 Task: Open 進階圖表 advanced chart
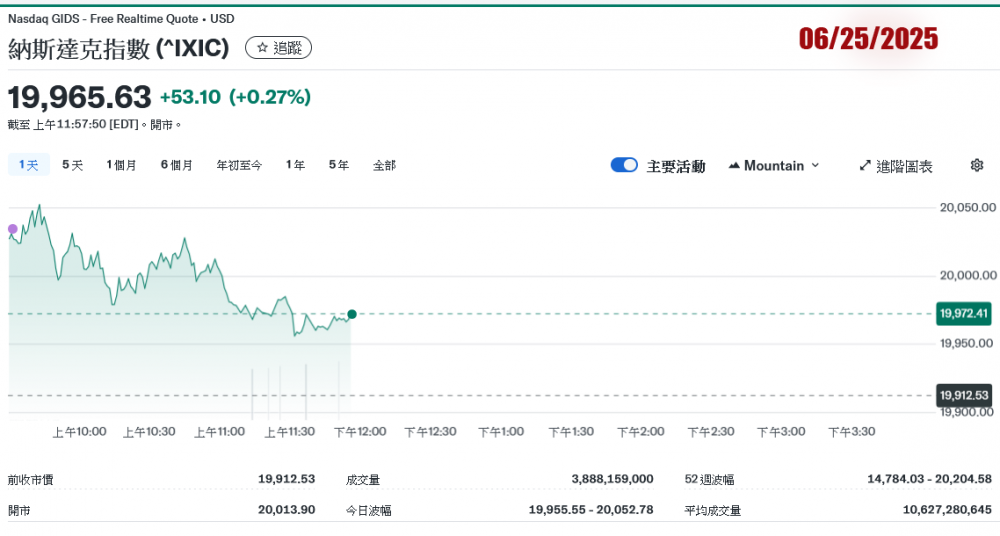coord(895,166)
